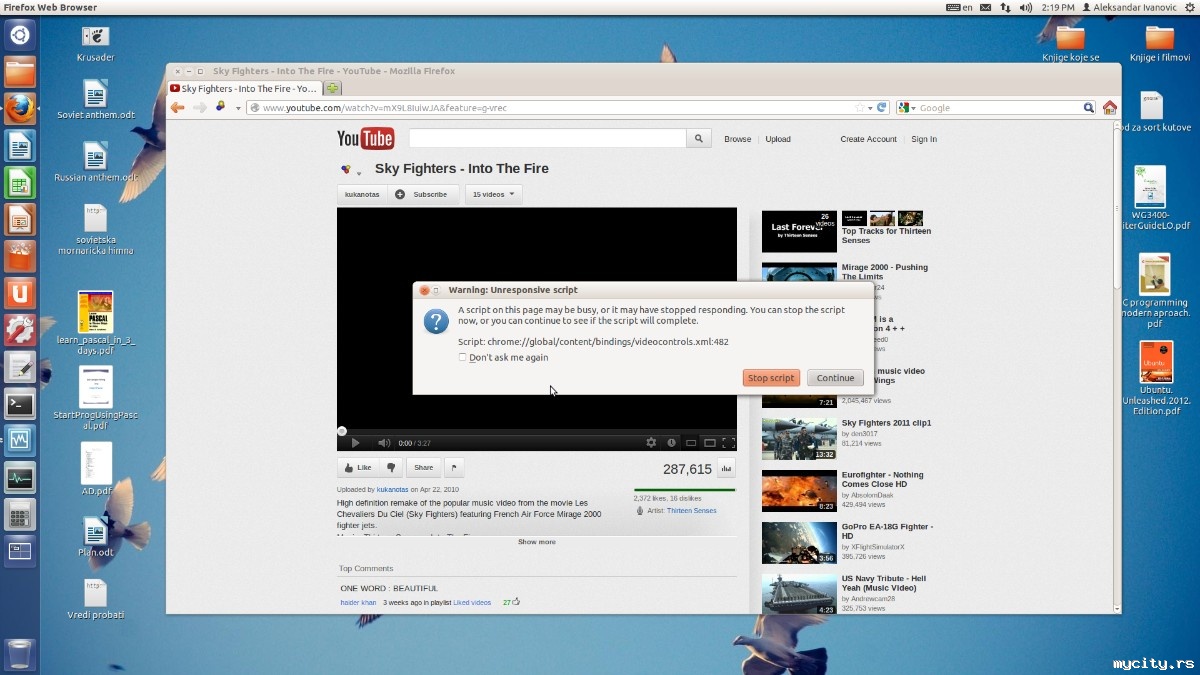Click the 'Stop script' button
This screenshot has height=675, width=1200.
[771, 378]
